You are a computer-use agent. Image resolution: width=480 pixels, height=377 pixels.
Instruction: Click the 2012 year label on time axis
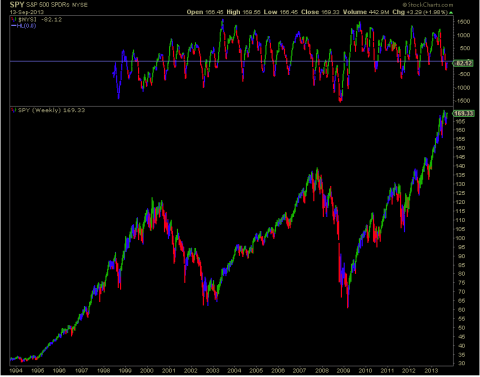click(409, 371)
